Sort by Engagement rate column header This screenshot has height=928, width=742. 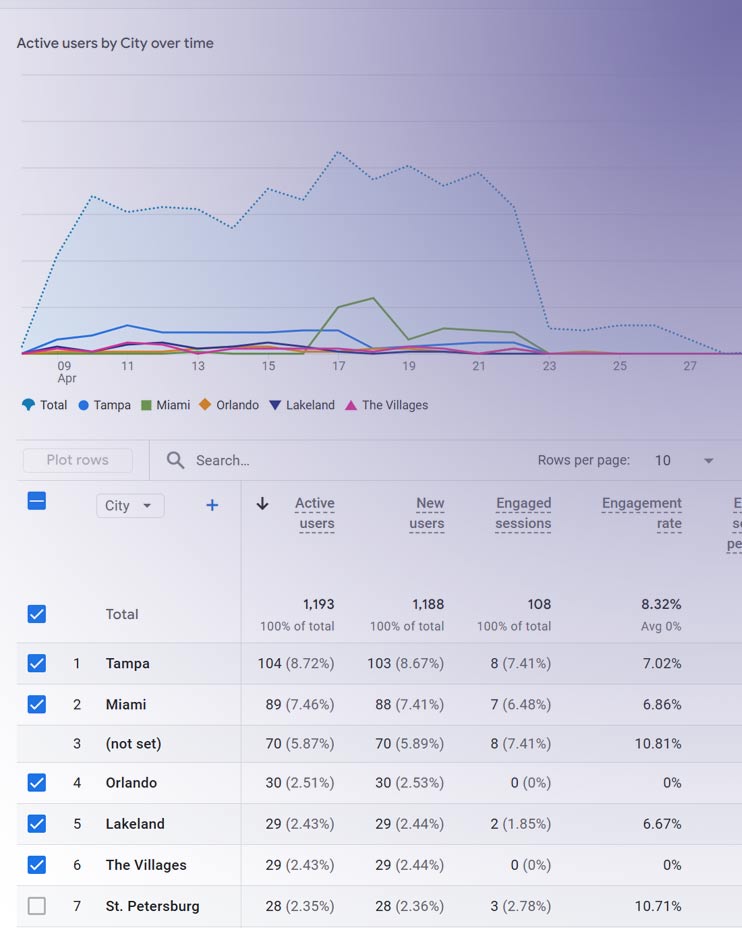coord(642,513)
